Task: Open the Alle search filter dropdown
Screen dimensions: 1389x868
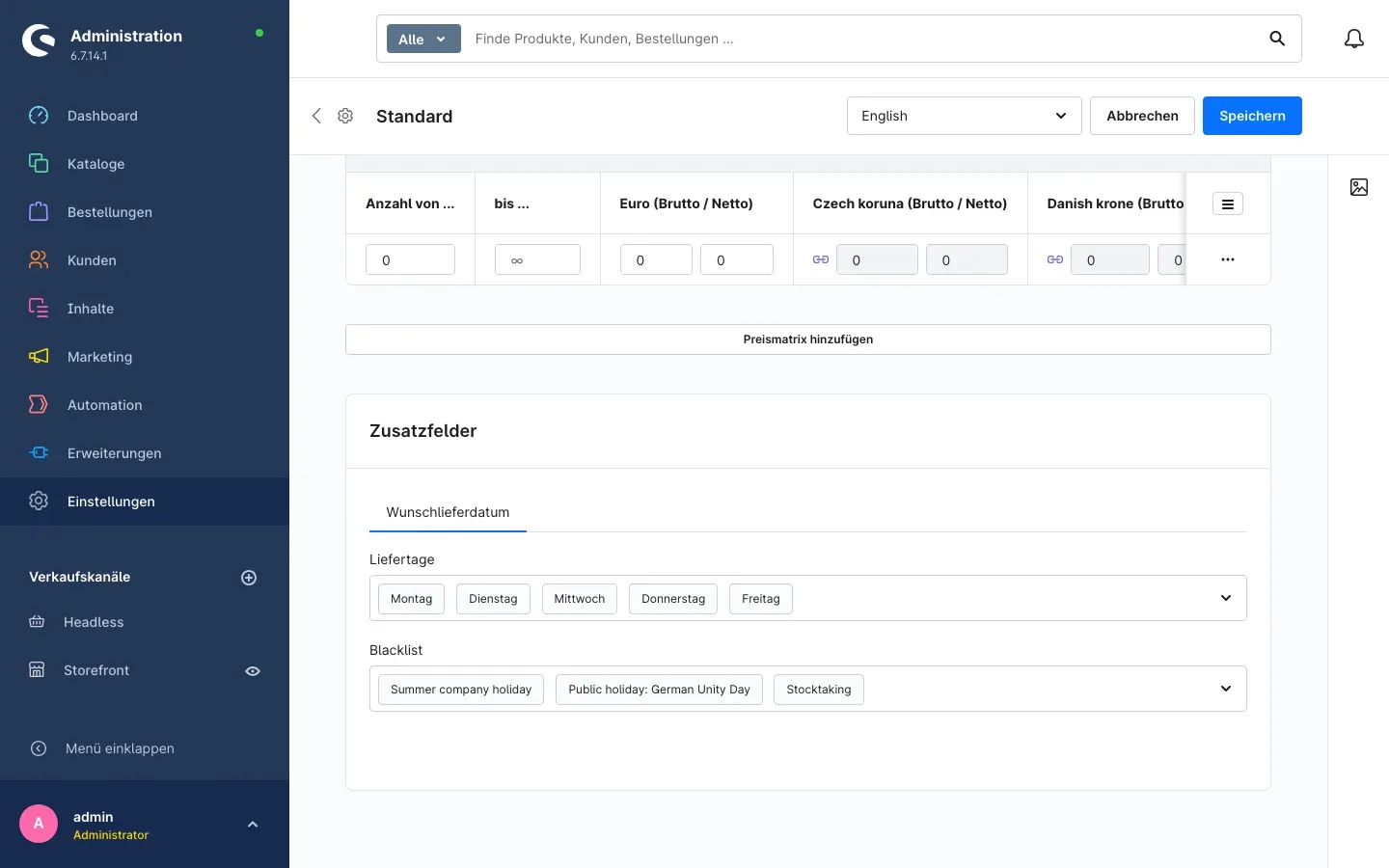Action: 423,39
